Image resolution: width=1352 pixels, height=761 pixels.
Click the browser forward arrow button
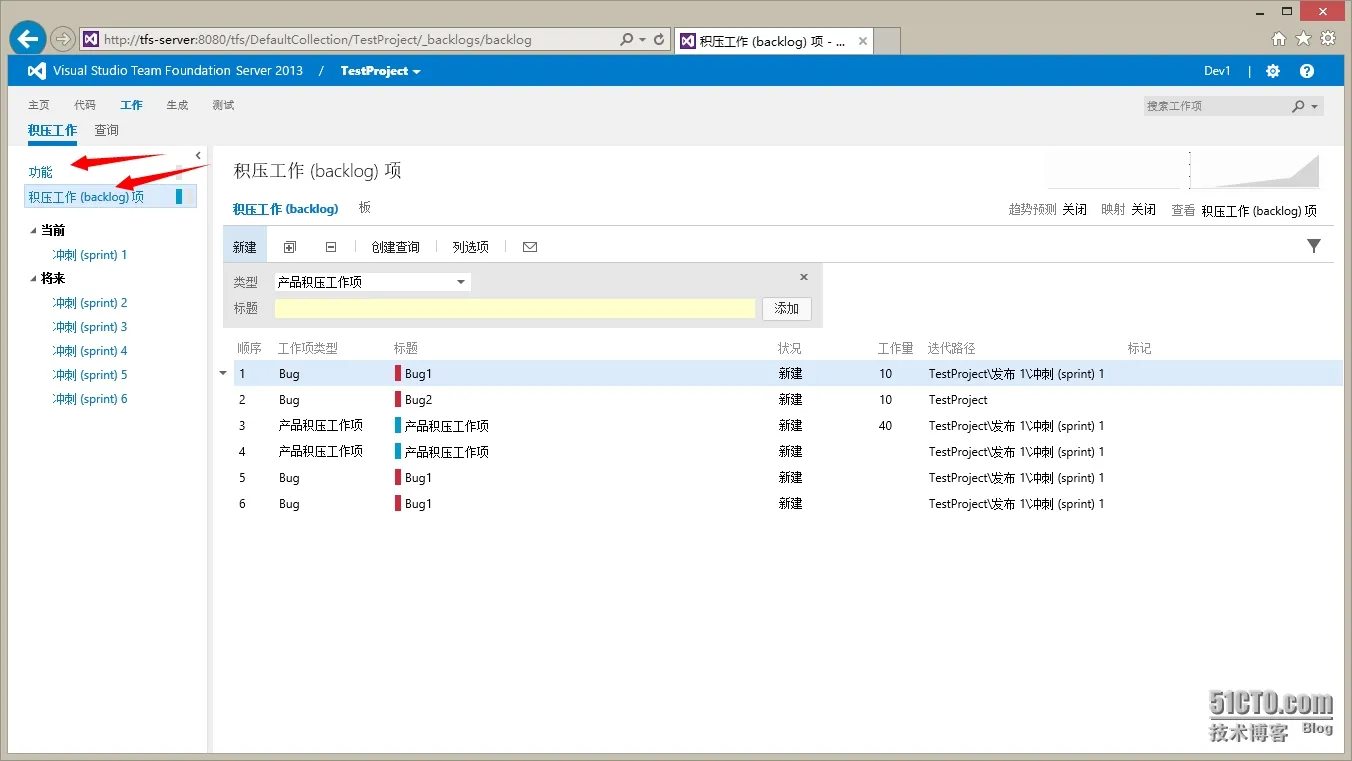62,39
